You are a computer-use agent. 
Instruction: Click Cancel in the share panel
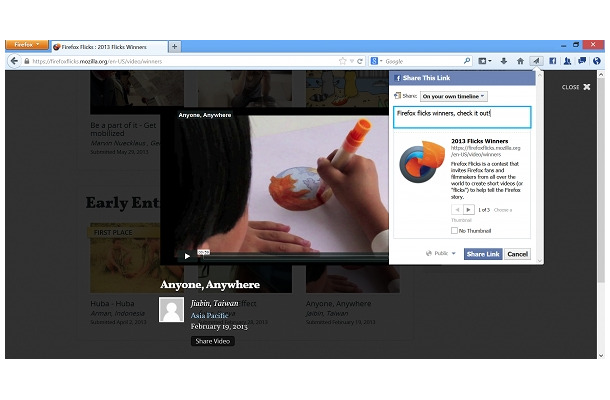[517, 254]
